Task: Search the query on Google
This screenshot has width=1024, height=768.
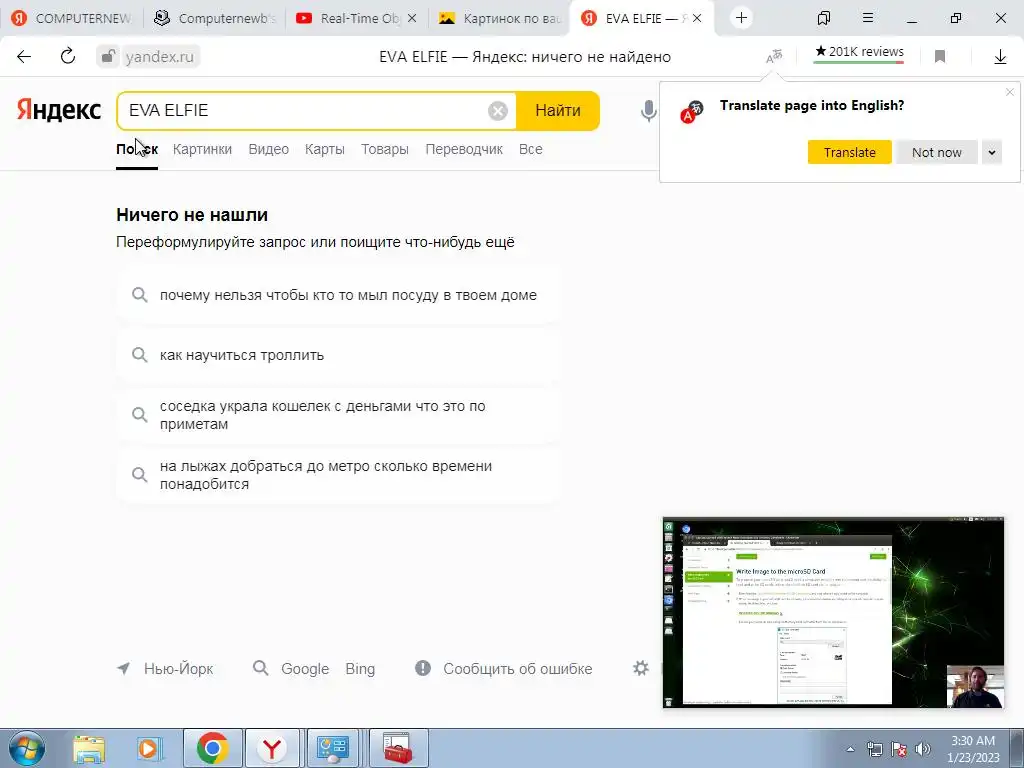Action: (305, 669)
